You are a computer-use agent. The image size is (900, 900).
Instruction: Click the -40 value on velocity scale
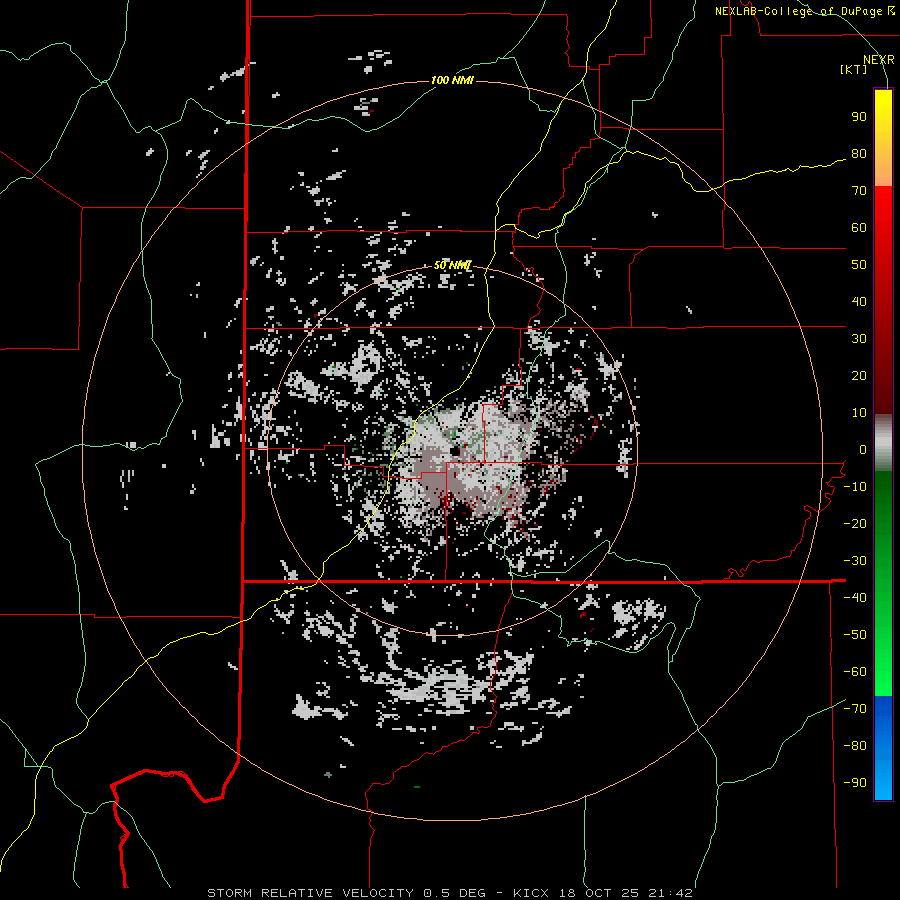855,598
